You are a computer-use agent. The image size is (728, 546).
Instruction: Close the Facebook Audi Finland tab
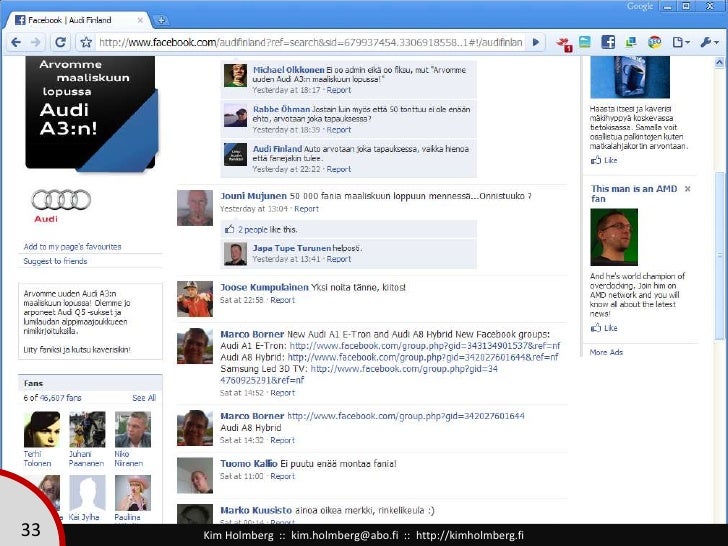tap(140, 20)
